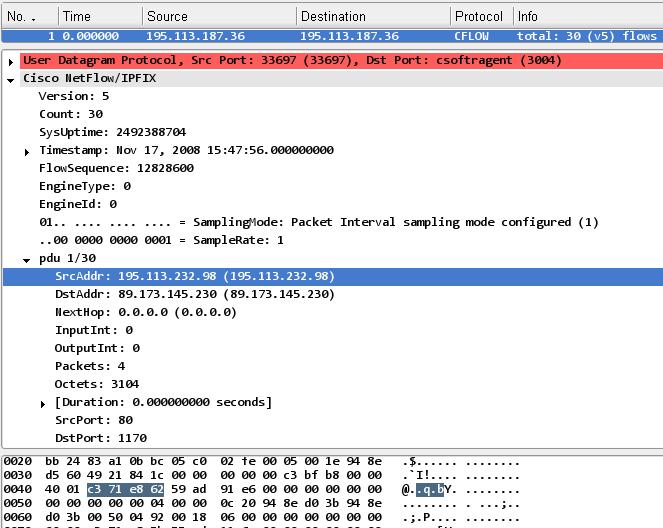Select the SrcAddr: 195.113.232.98 field
Viewport: 663px width, 528px height.
(333, 276)
